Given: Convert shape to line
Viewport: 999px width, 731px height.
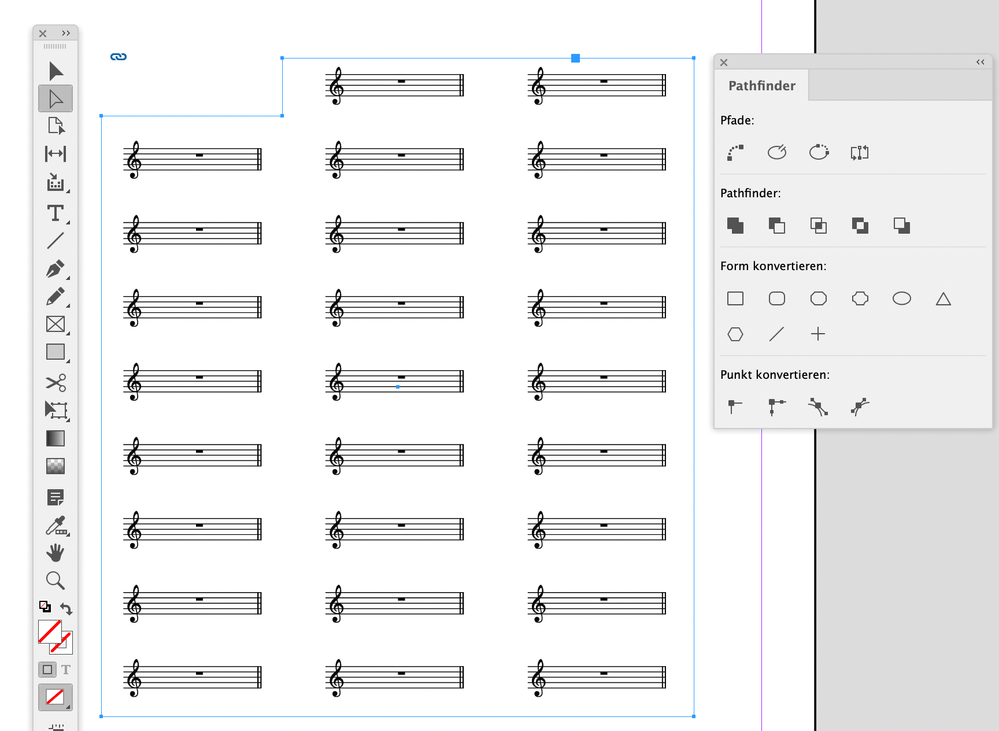Looking at the screenshot, I should click(x=777, y=334).
